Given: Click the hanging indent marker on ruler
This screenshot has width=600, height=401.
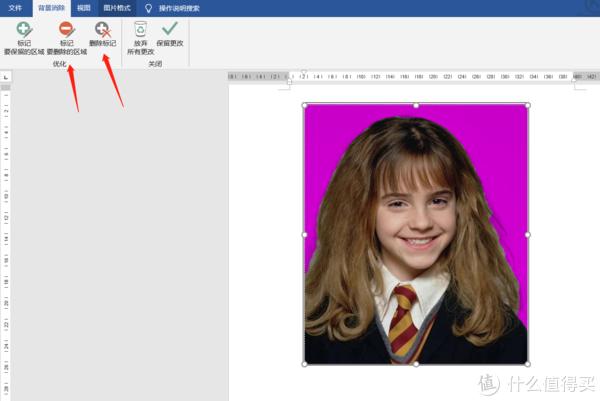Looking at the screenshot, I should pos(290,82).
